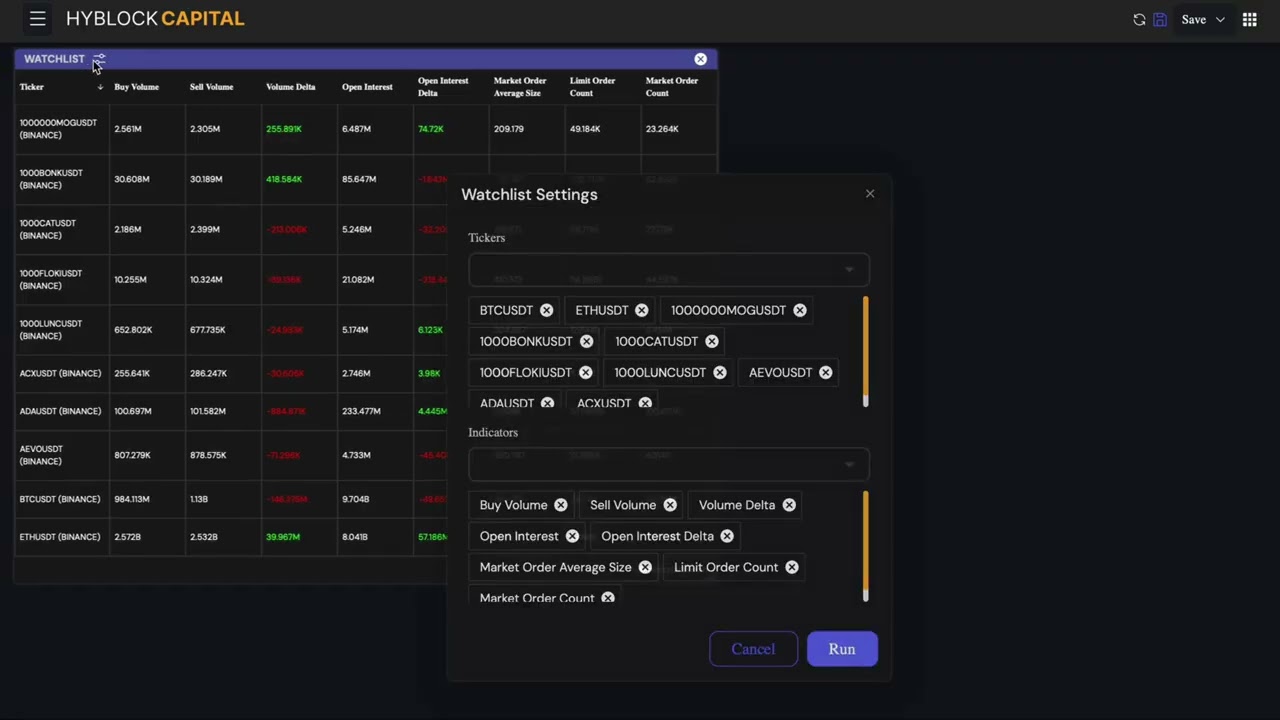Click the 23.264K market order count

[662, 129]
